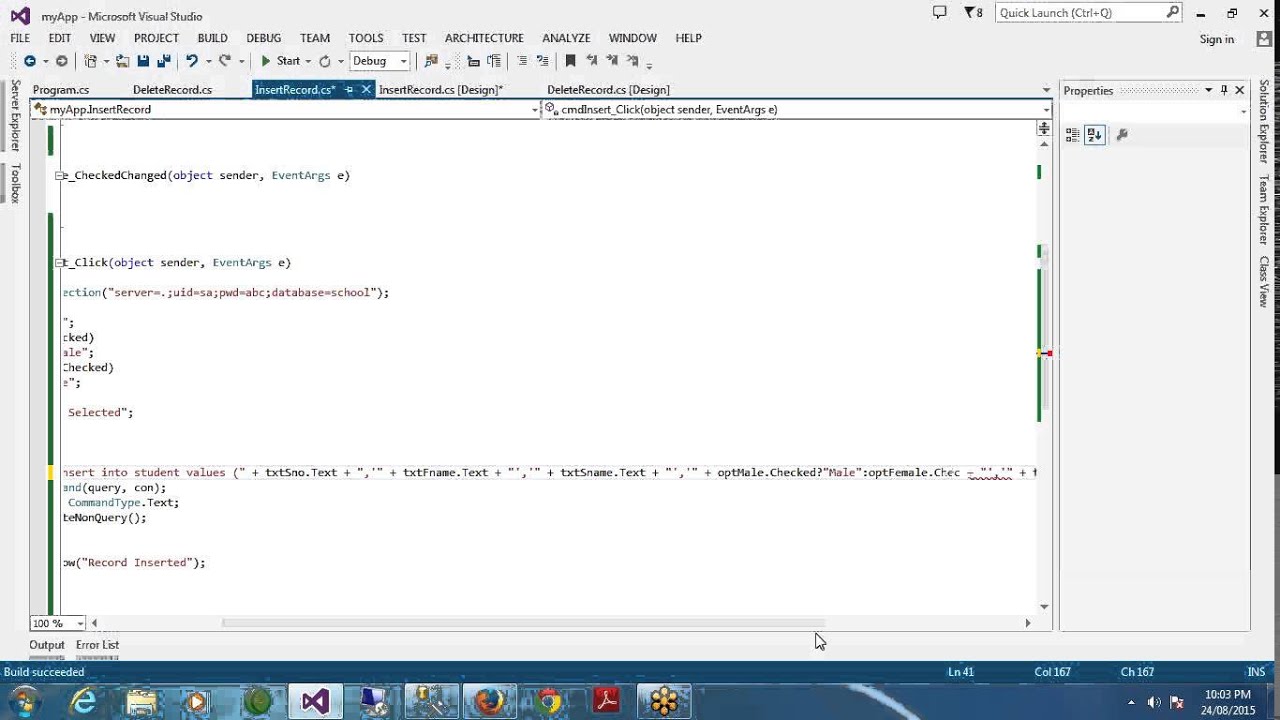Click the Navigate Forward arrow icon

coord(62,61)
